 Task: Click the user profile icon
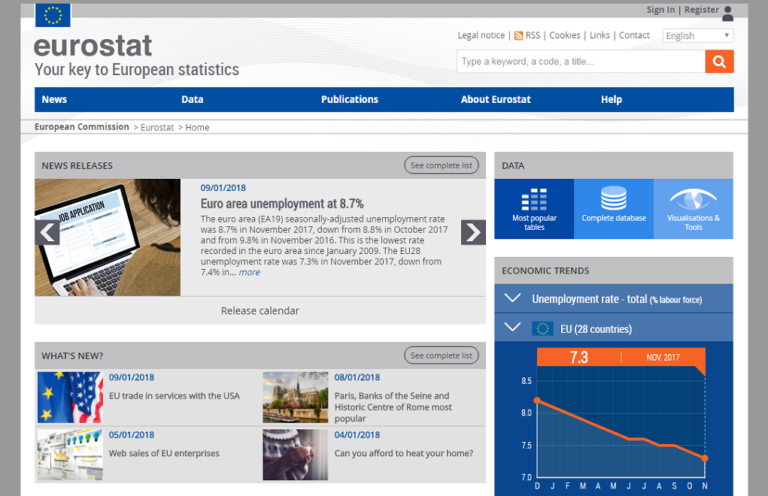728,14
